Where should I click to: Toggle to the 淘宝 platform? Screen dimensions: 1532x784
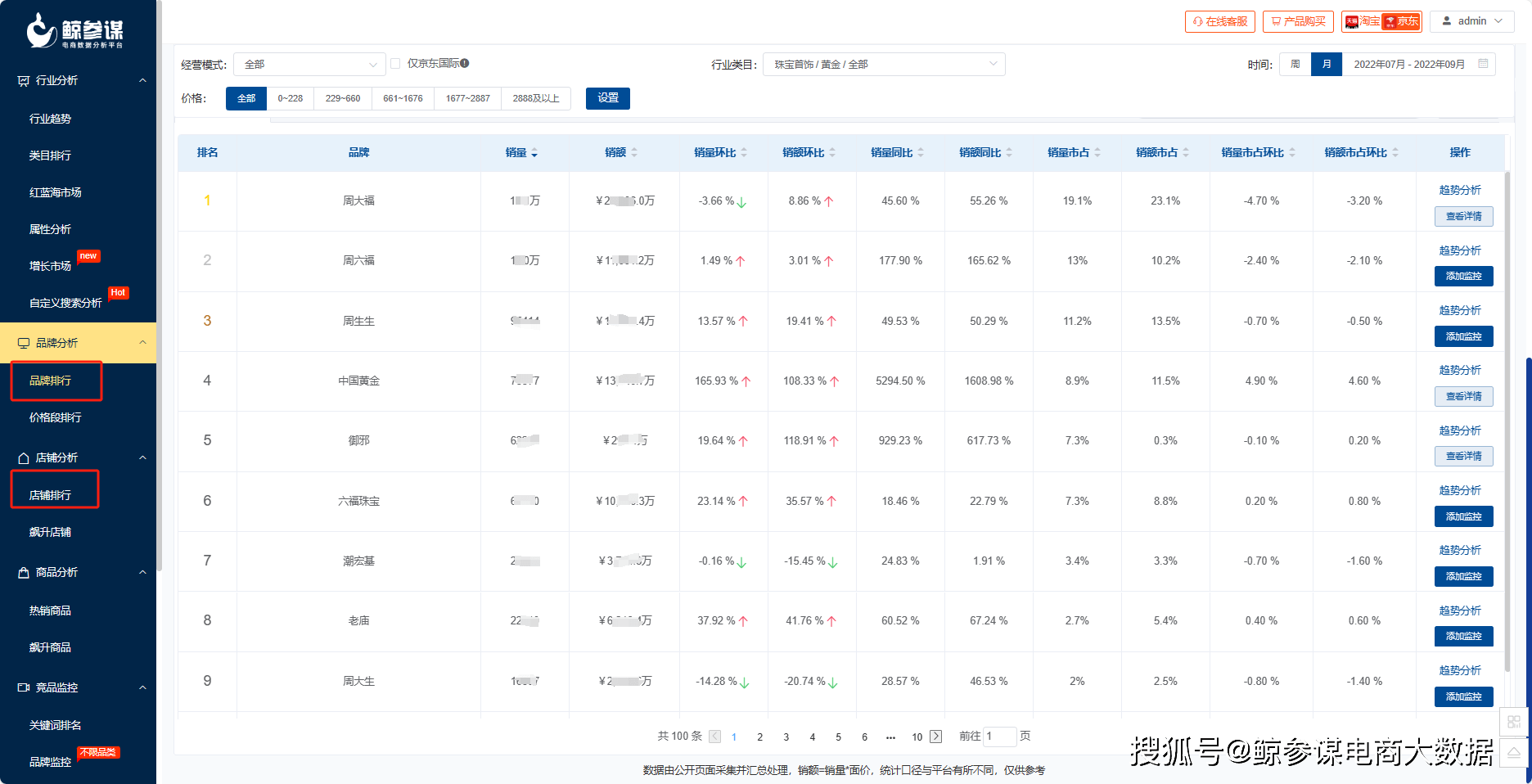click(x=1363, y=21)
